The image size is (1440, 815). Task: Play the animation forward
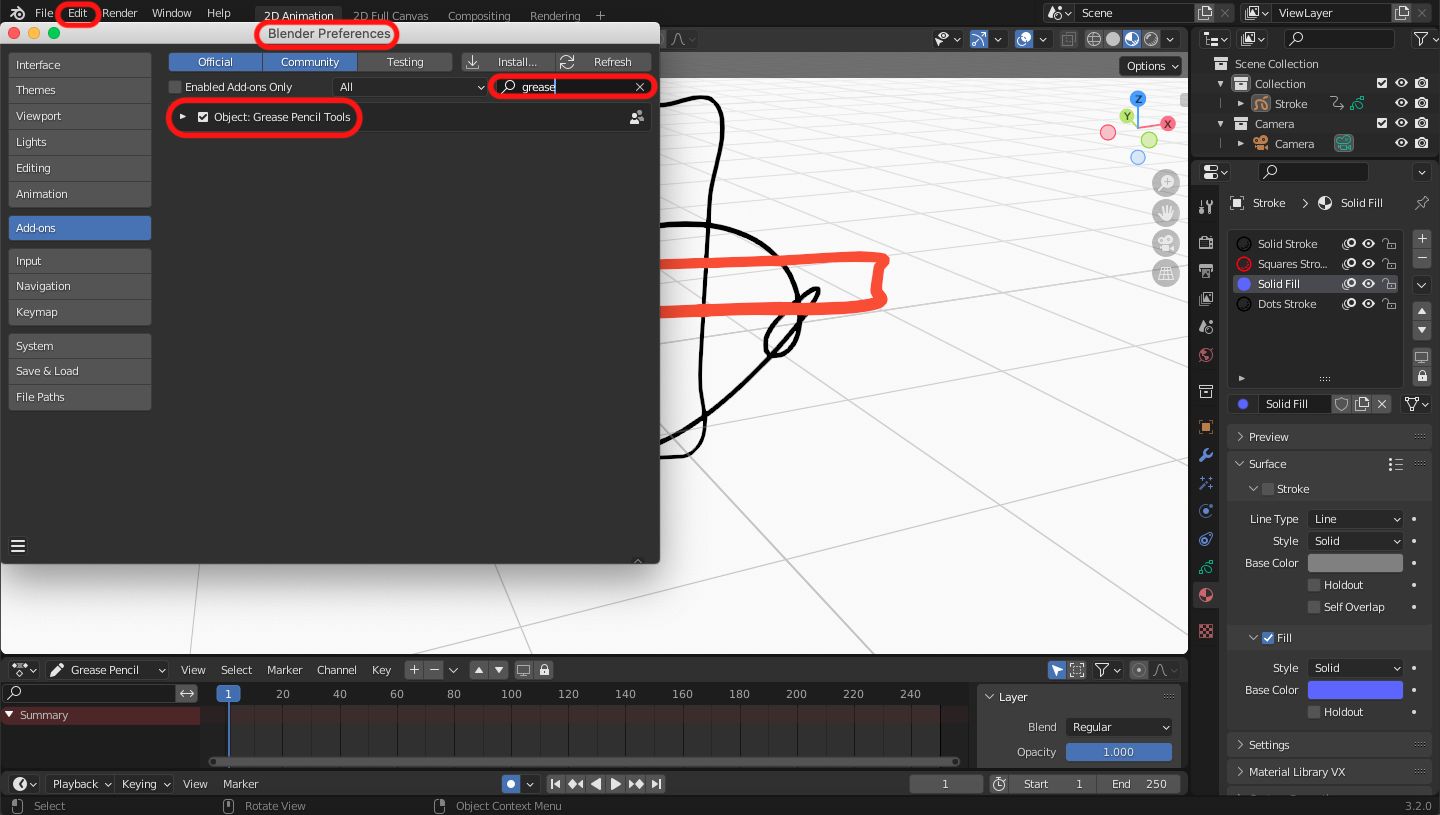[x=615, y=784]
